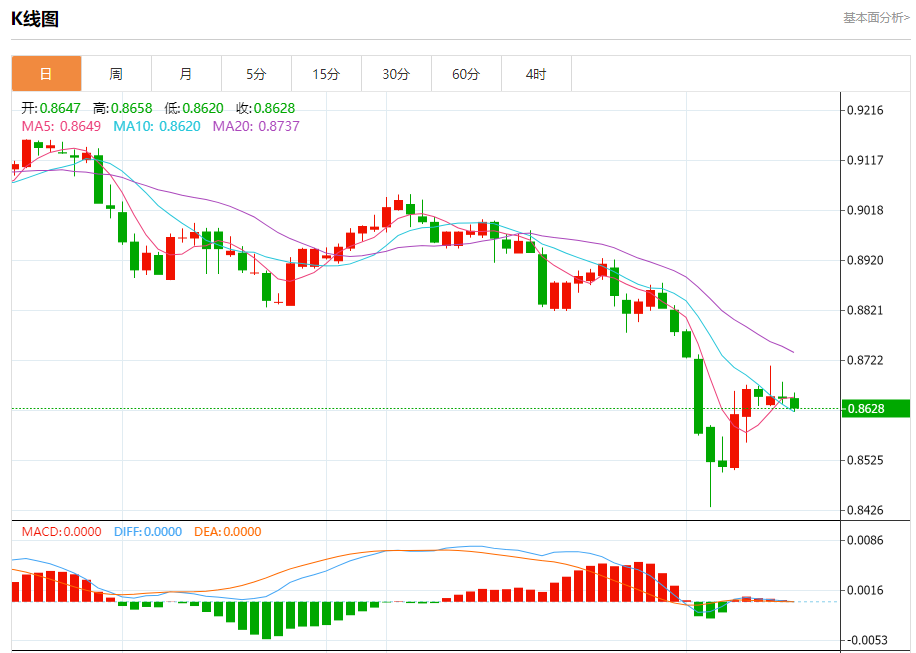Click the 0.9018 price axis label

[865, 210]
